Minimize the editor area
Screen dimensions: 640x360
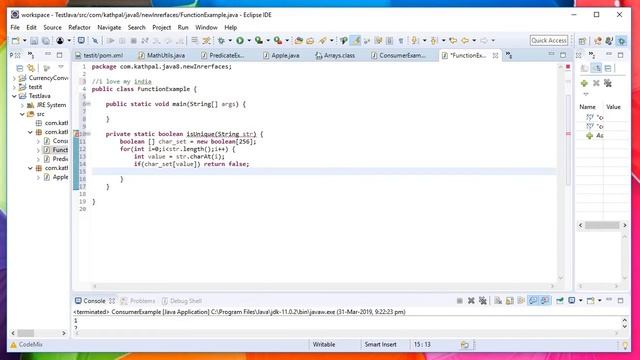pyautogui.click(x=551, y=54)
